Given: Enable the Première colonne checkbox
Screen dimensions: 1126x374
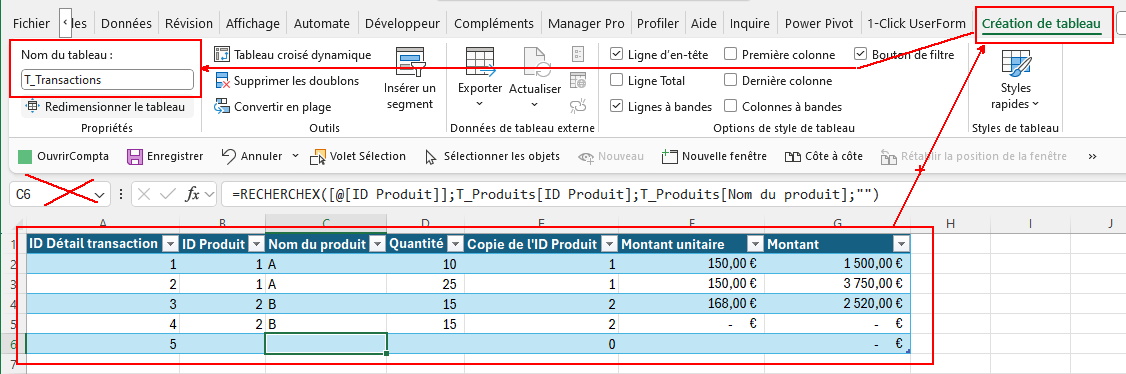Looking at the screenshot, I should point(730,55).
